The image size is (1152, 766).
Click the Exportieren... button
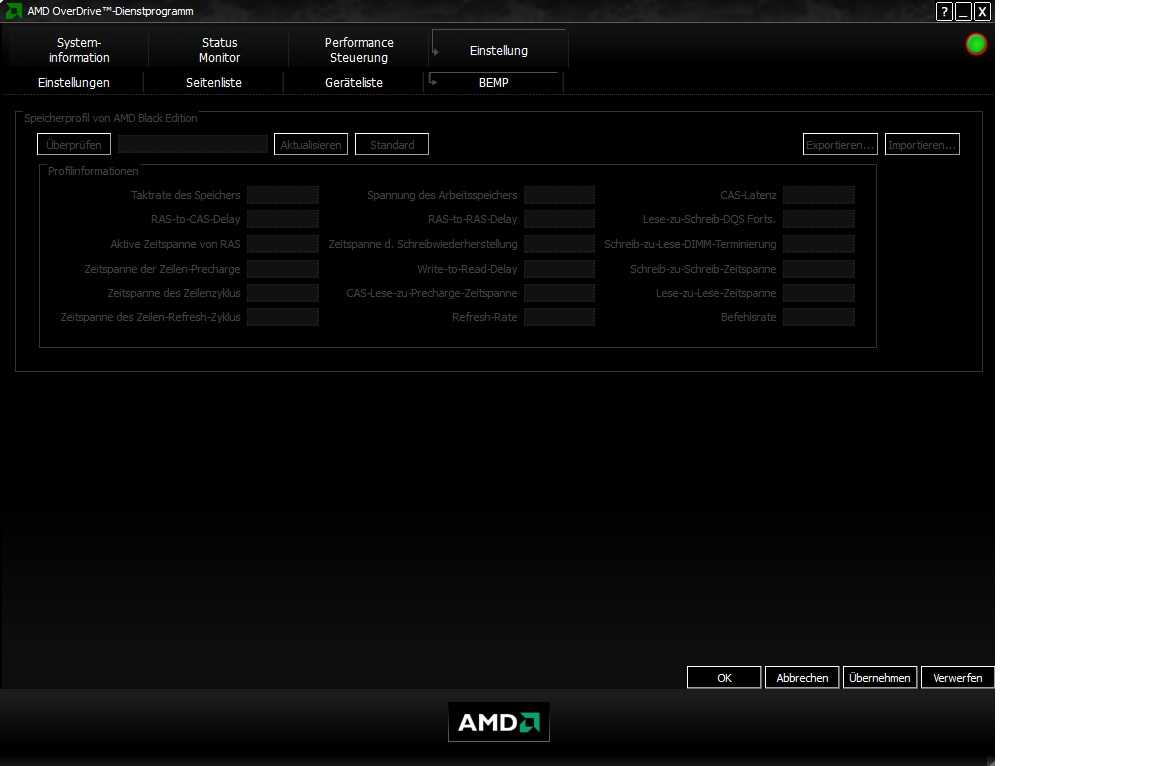pyautogui.click(x=840, y=145)
